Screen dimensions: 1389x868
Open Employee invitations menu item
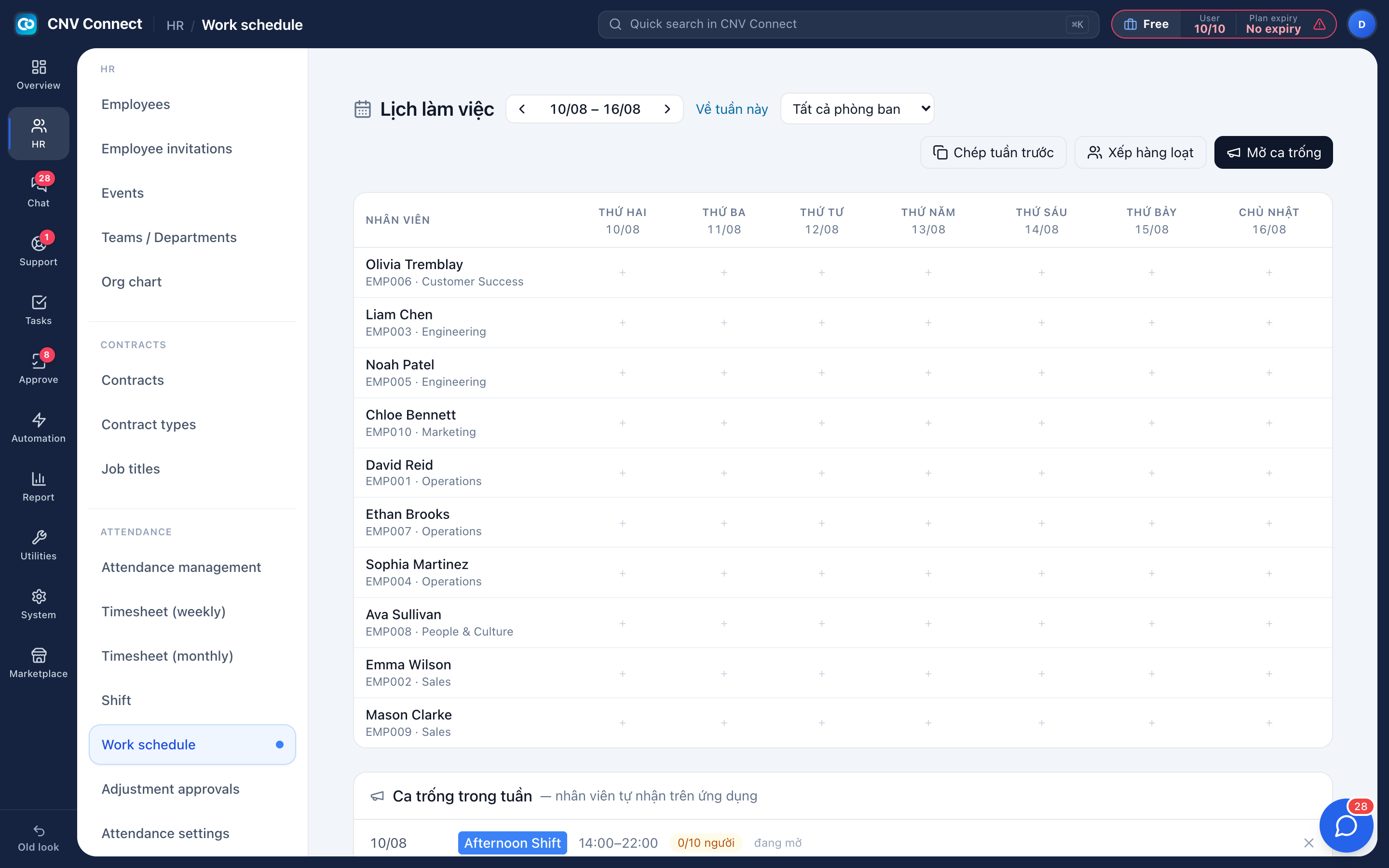[192, 149]
